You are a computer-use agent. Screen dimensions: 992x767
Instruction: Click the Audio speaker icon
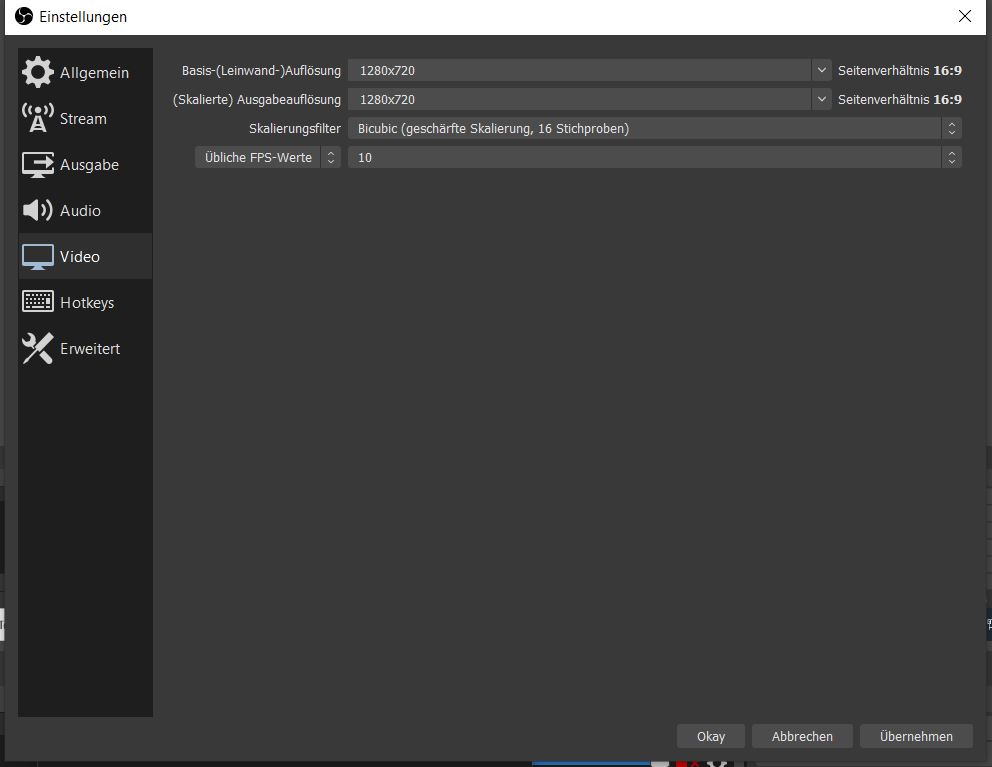coord(38,210)
